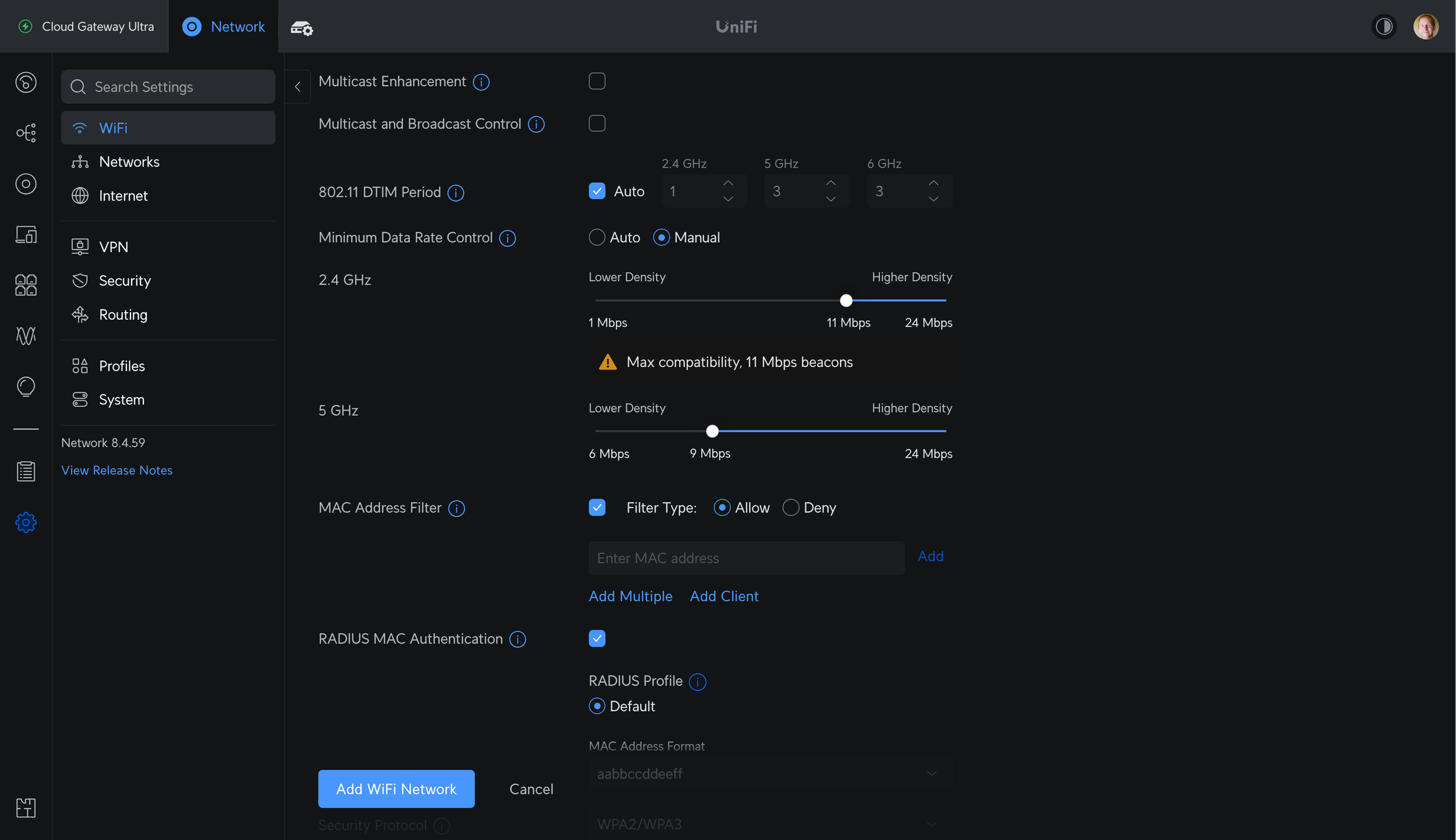Open Security settings section
Screen dimensions: 1456x840
[x=125, y=281]
